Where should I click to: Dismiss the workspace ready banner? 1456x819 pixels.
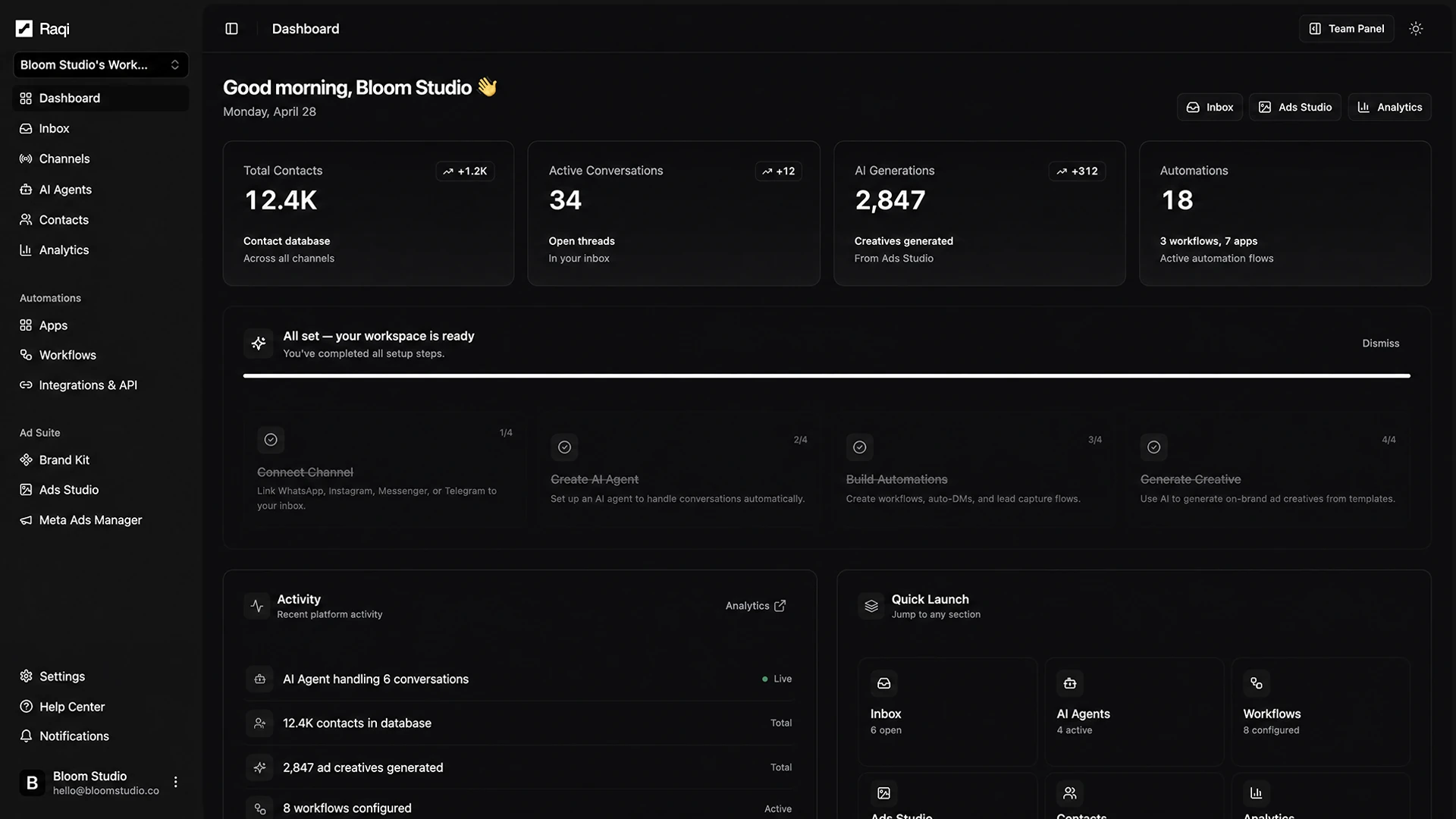click(x=1380, y=344)
